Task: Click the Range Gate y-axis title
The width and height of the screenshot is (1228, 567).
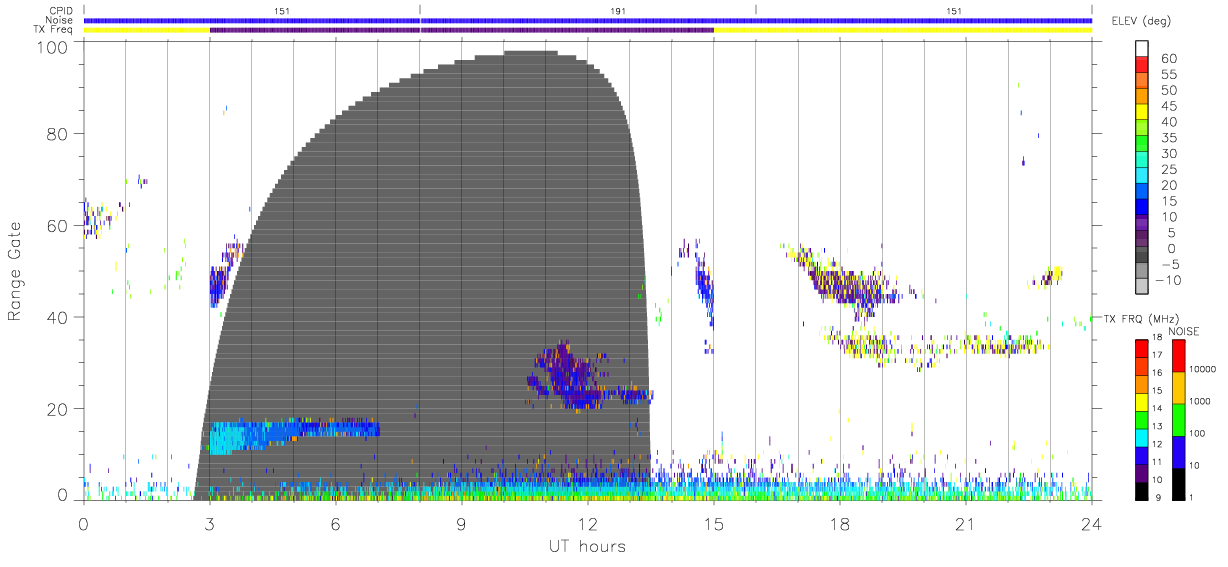Action: [x=16, y=272]
